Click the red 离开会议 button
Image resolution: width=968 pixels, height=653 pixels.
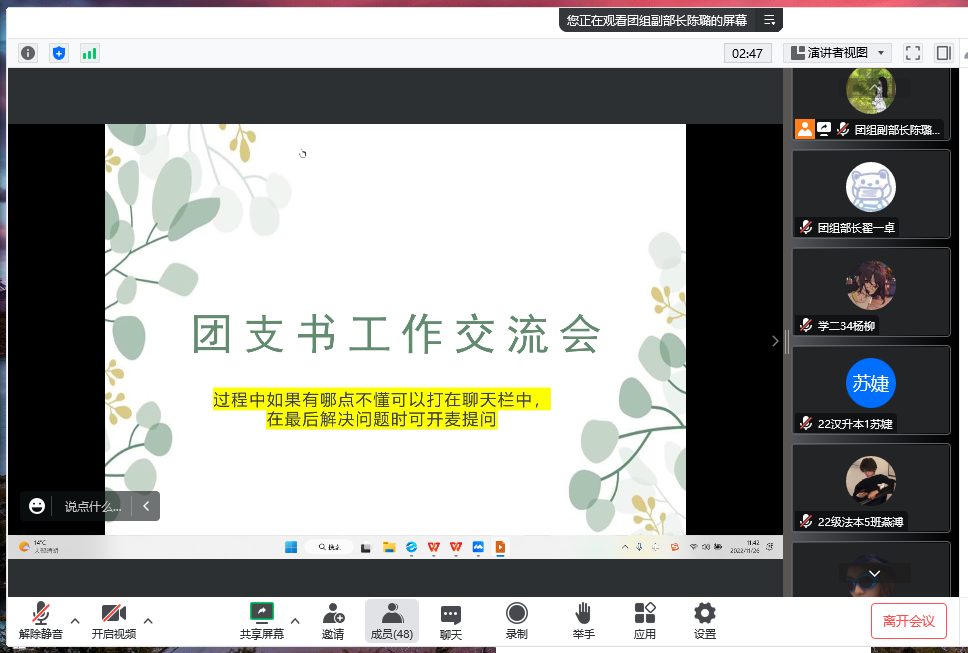(908, 621)
